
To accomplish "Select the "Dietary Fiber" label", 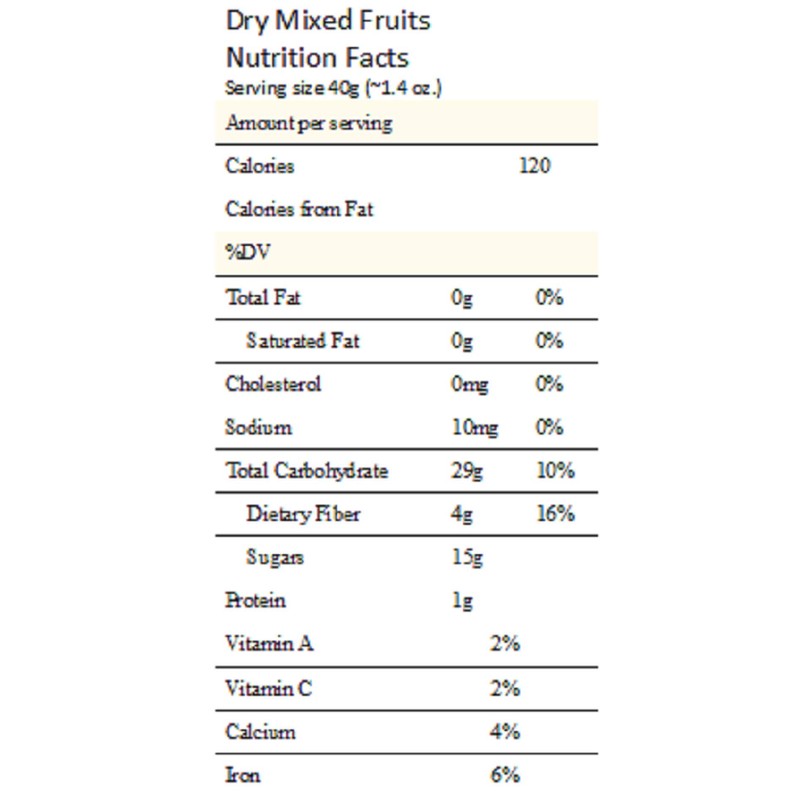I will point(303,514).
